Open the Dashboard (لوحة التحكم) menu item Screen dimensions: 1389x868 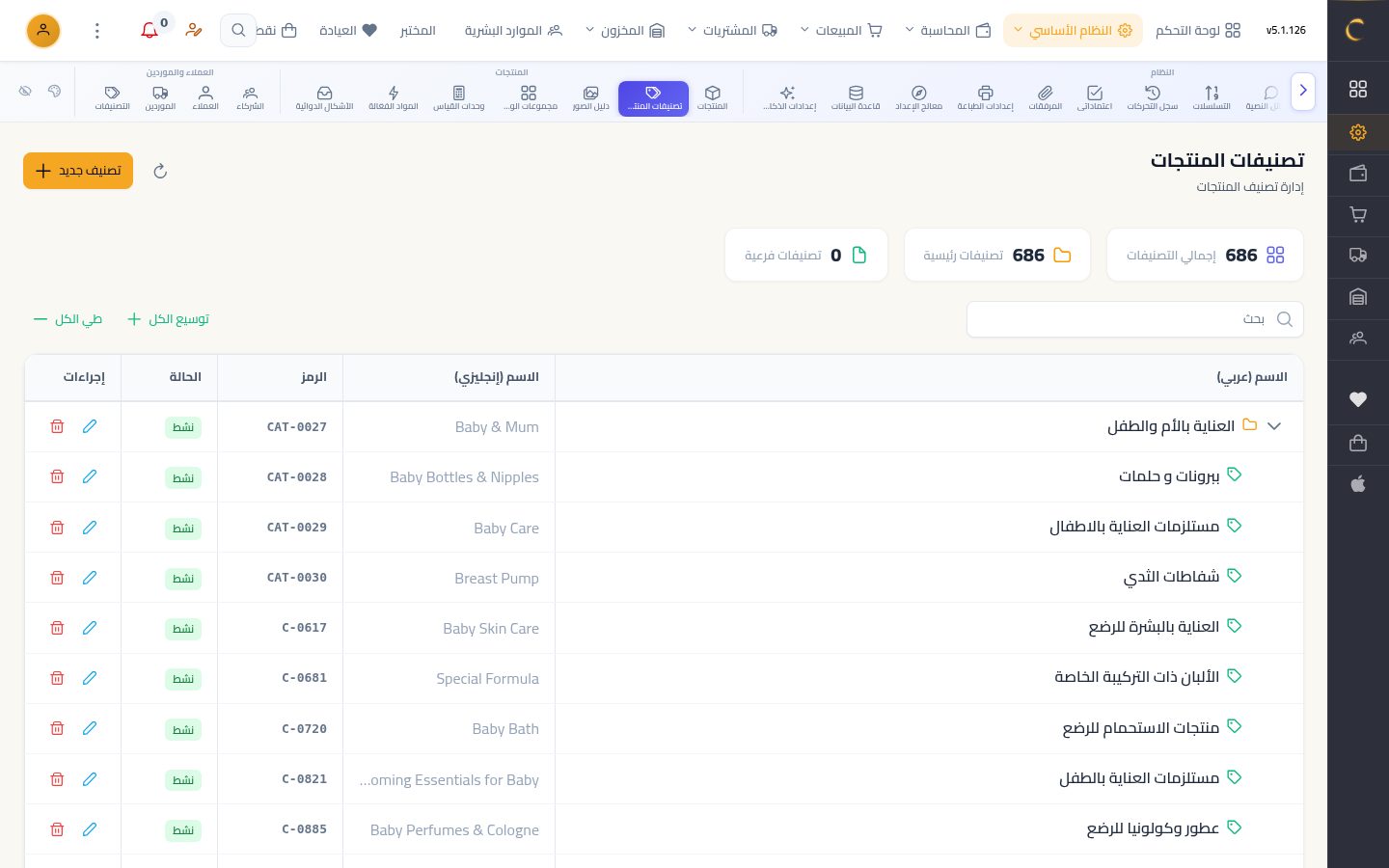(1198, 31)
